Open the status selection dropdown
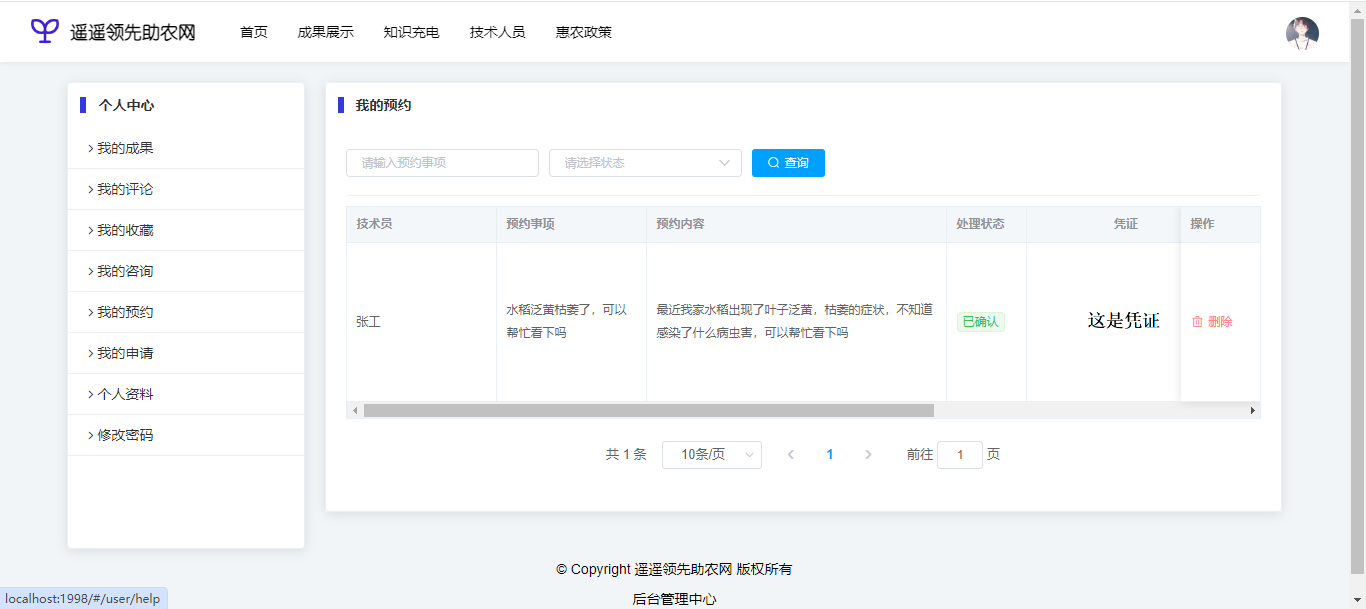This screenshot has height=609, width=1366. tap(645, 163)
